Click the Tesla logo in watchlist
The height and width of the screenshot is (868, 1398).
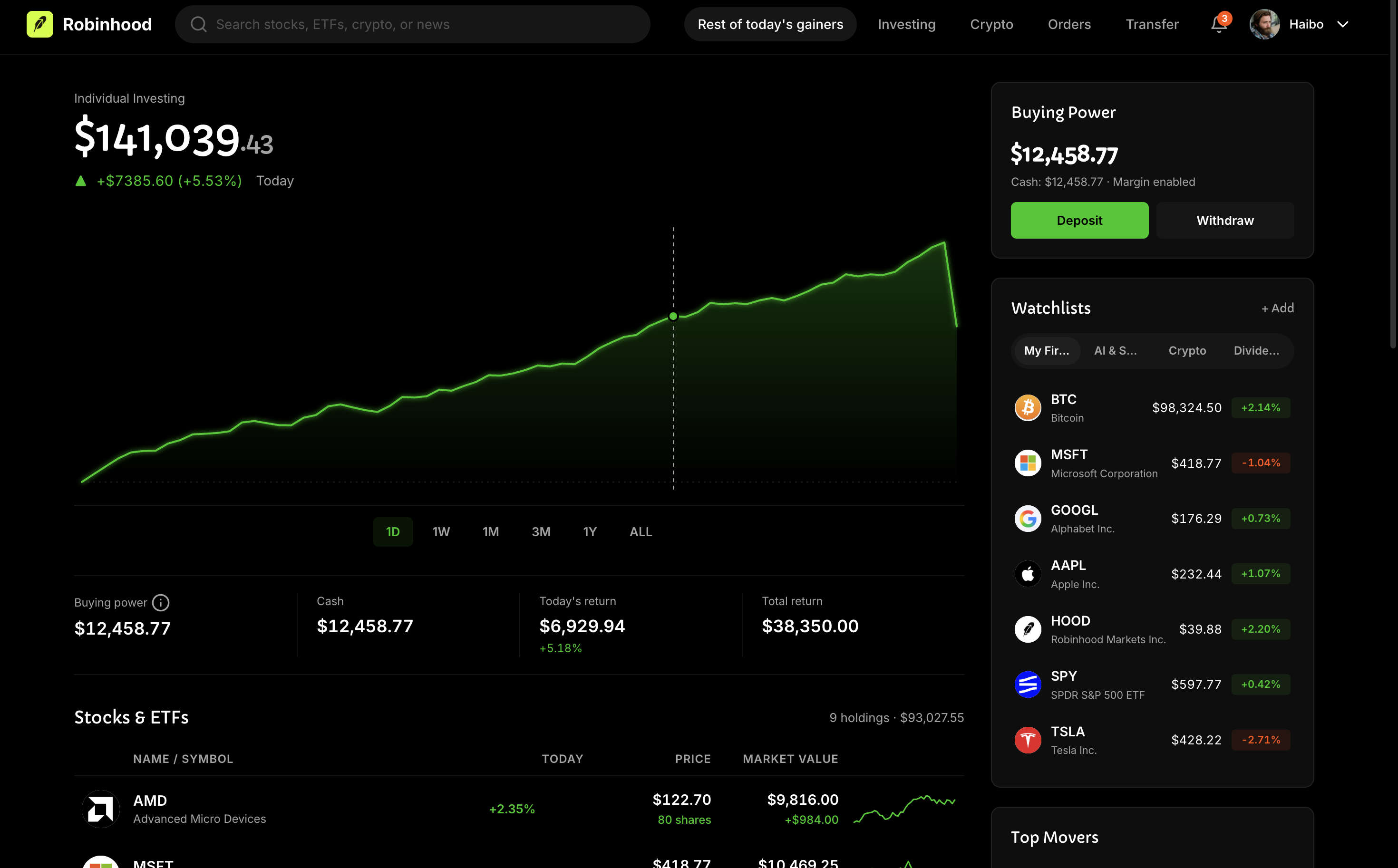pos(1028,740)
